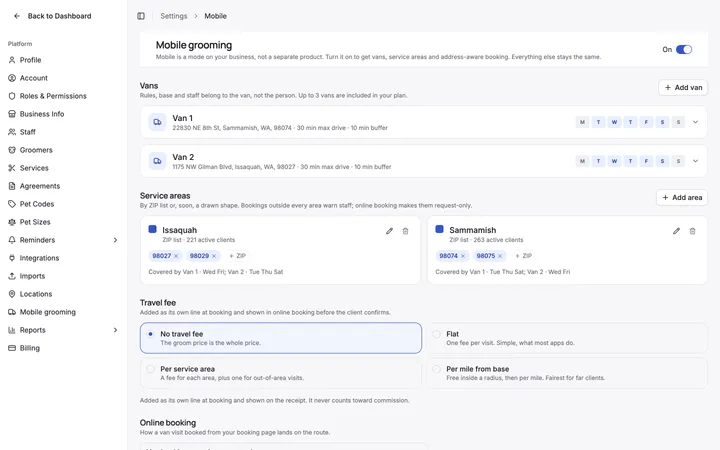Screen dimensions: 720x450
Task: Delete the Issaquah area with trash icon
Action: (405, 231)
